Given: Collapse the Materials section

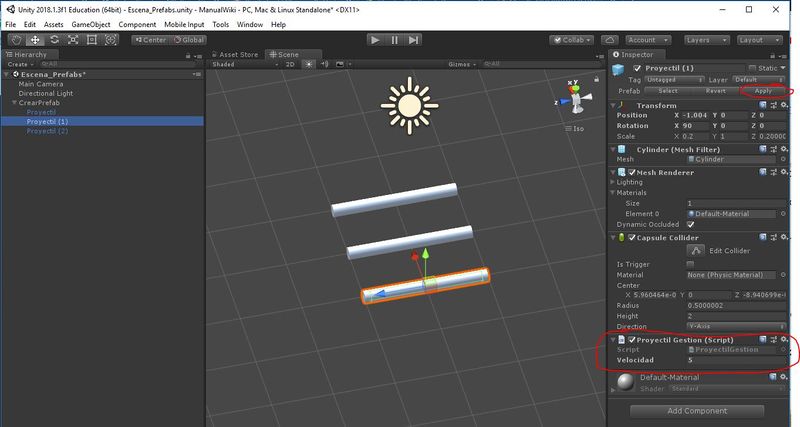Looking at the screenshot, I should [x=613, y=192].
